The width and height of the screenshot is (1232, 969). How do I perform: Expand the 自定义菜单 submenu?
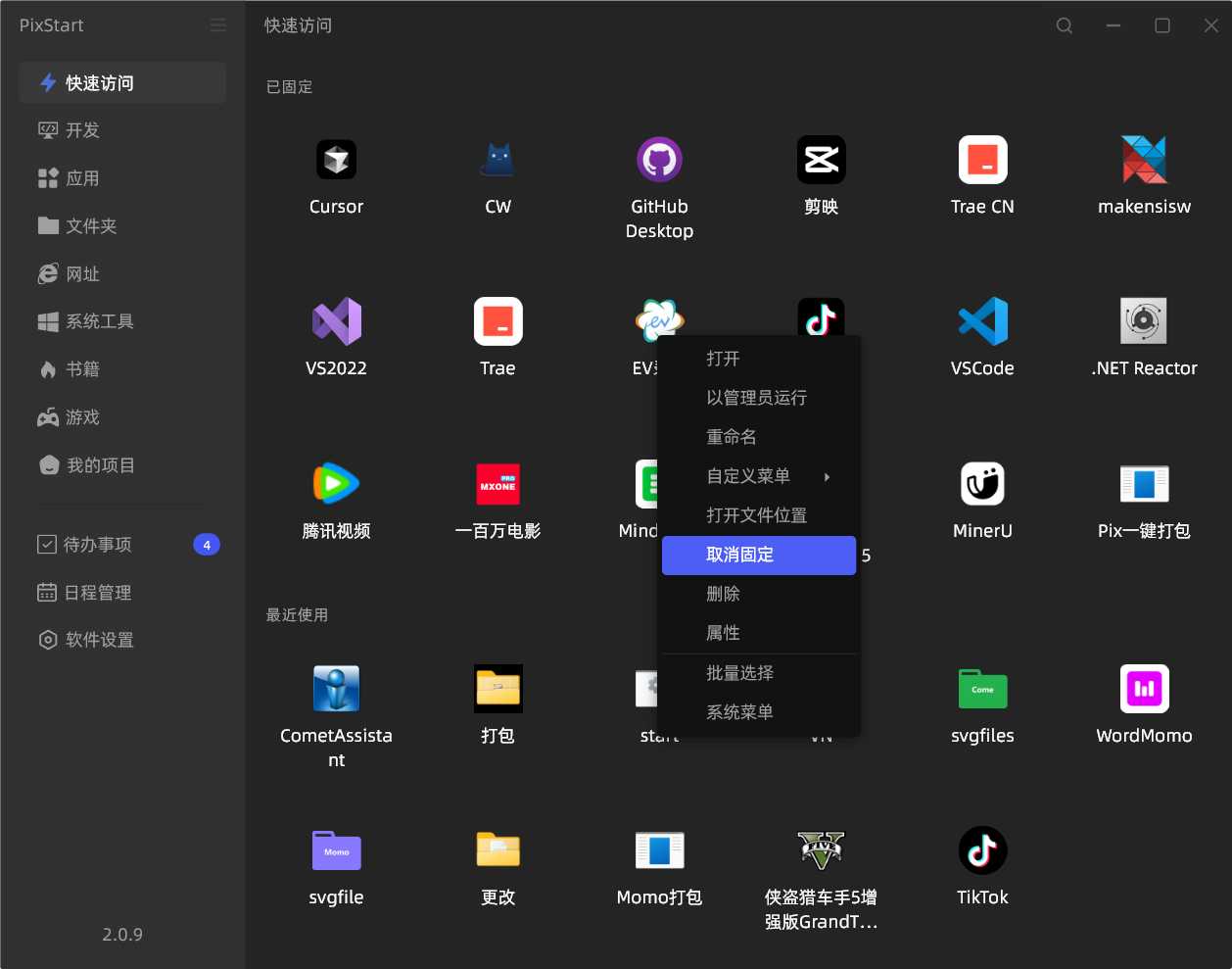click(759, 476)
